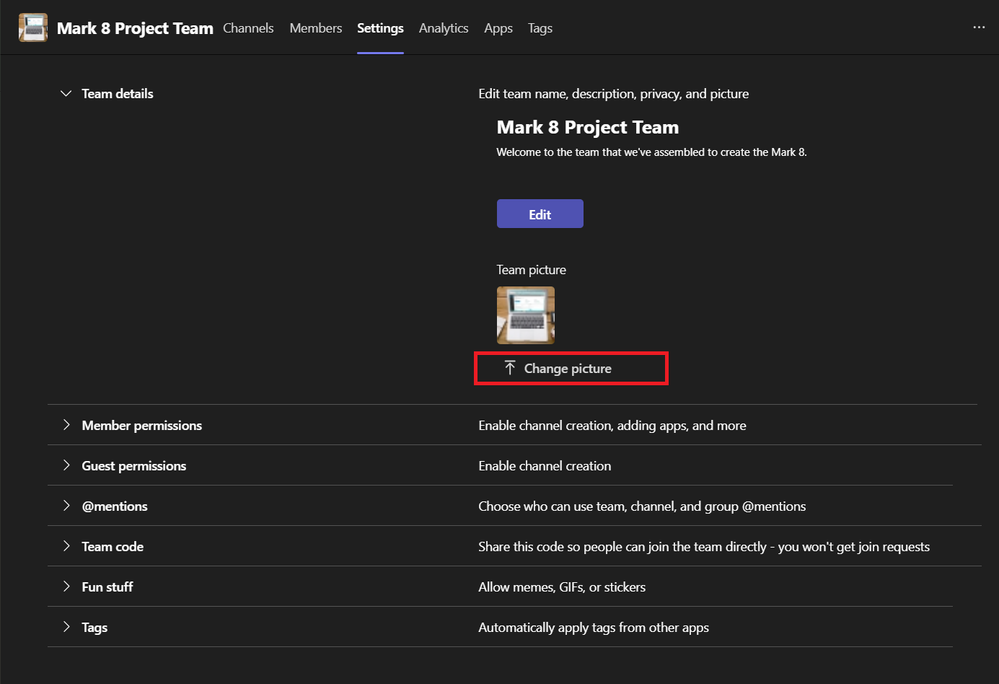This screenshot has height=684, width=999.
Task: Expand the Fun stuff section
Action: point(66,587)
